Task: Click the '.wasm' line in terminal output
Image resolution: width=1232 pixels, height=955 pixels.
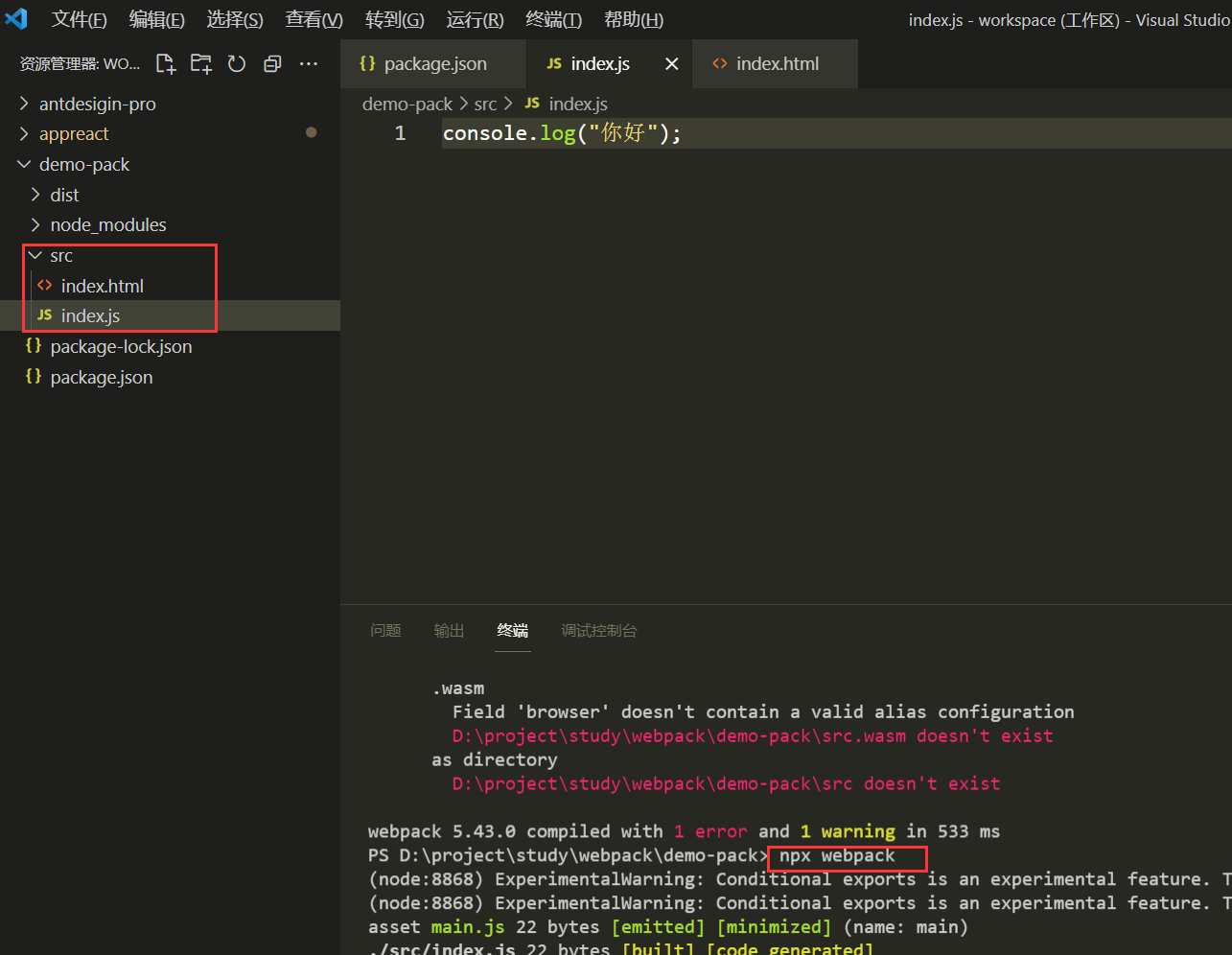Action: [x=458, y=688]
